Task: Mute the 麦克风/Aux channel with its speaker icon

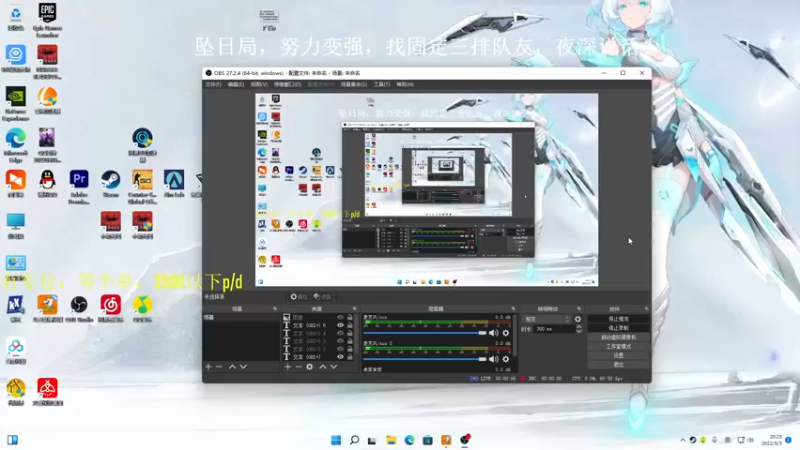Action: (x=493, y=333)
